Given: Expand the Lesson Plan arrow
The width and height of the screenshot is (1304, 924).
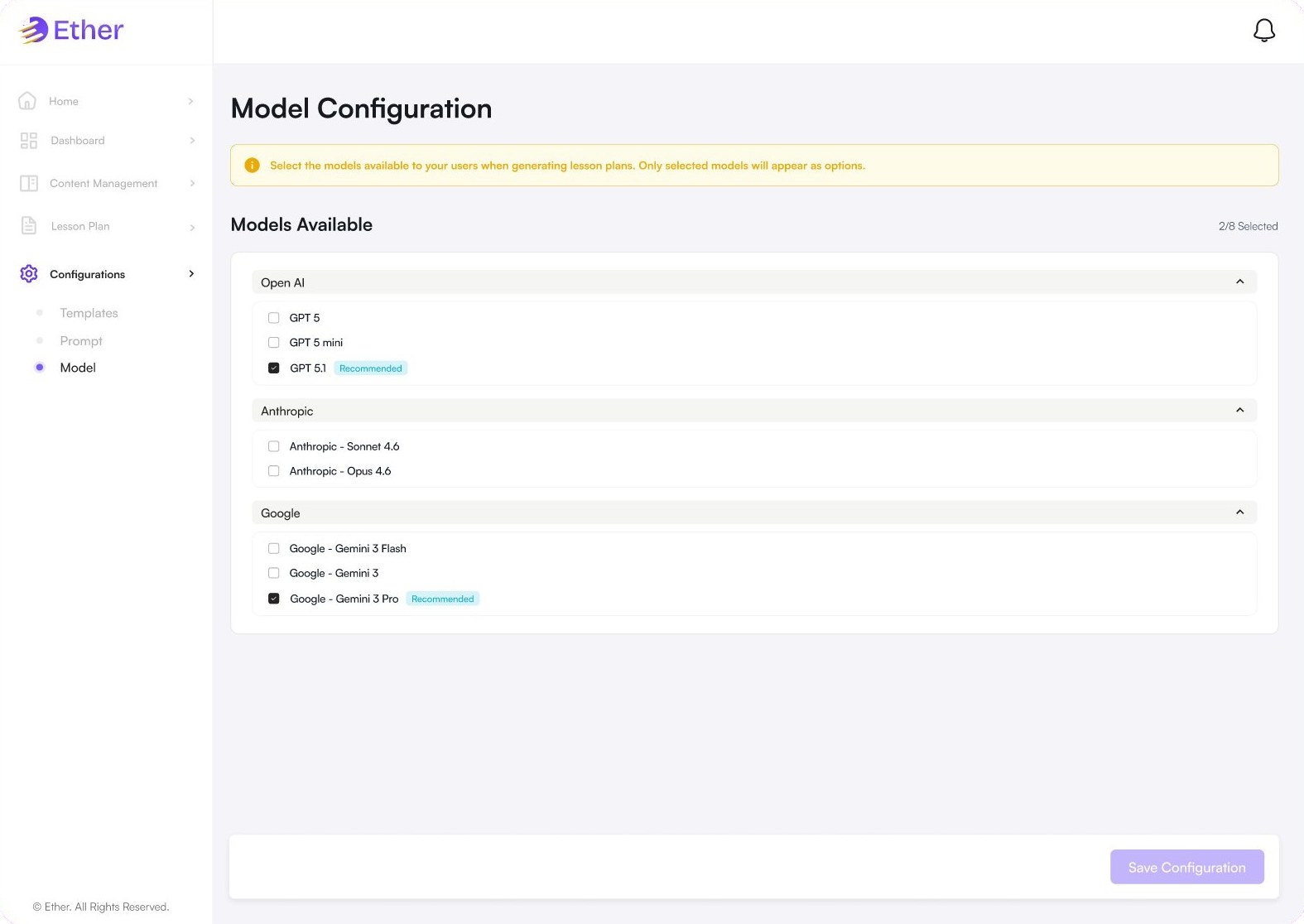Looking at the screenshot, I should (191, 227).
